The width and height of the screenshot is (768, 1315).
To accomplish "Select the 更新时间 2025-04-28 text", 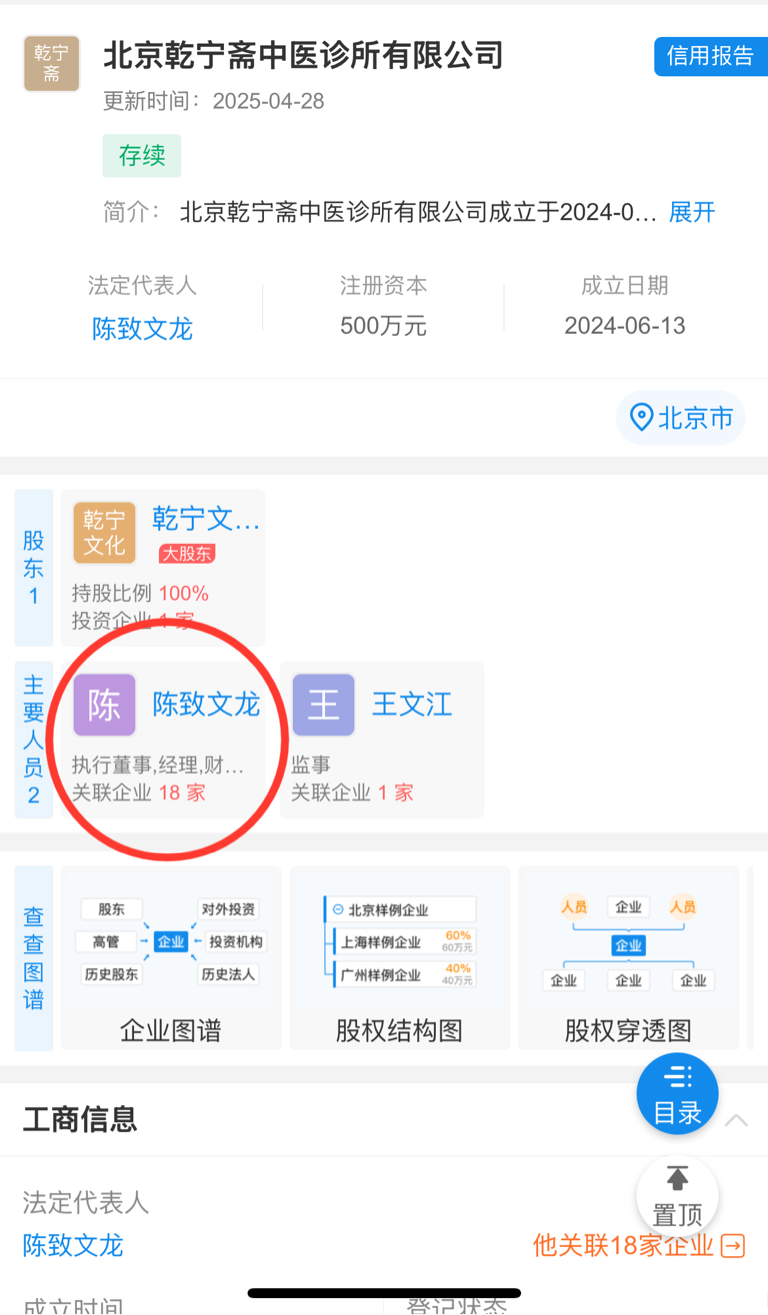I will [214, 101].
